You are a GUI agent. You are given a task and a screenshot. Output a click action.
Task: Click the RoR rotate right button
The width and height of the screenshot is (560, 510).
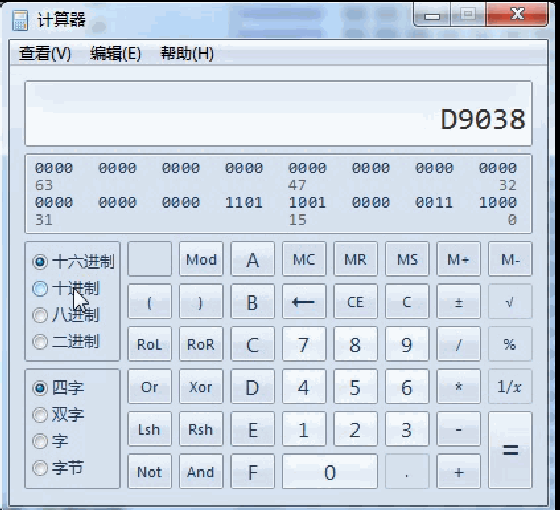coord(201,344)
